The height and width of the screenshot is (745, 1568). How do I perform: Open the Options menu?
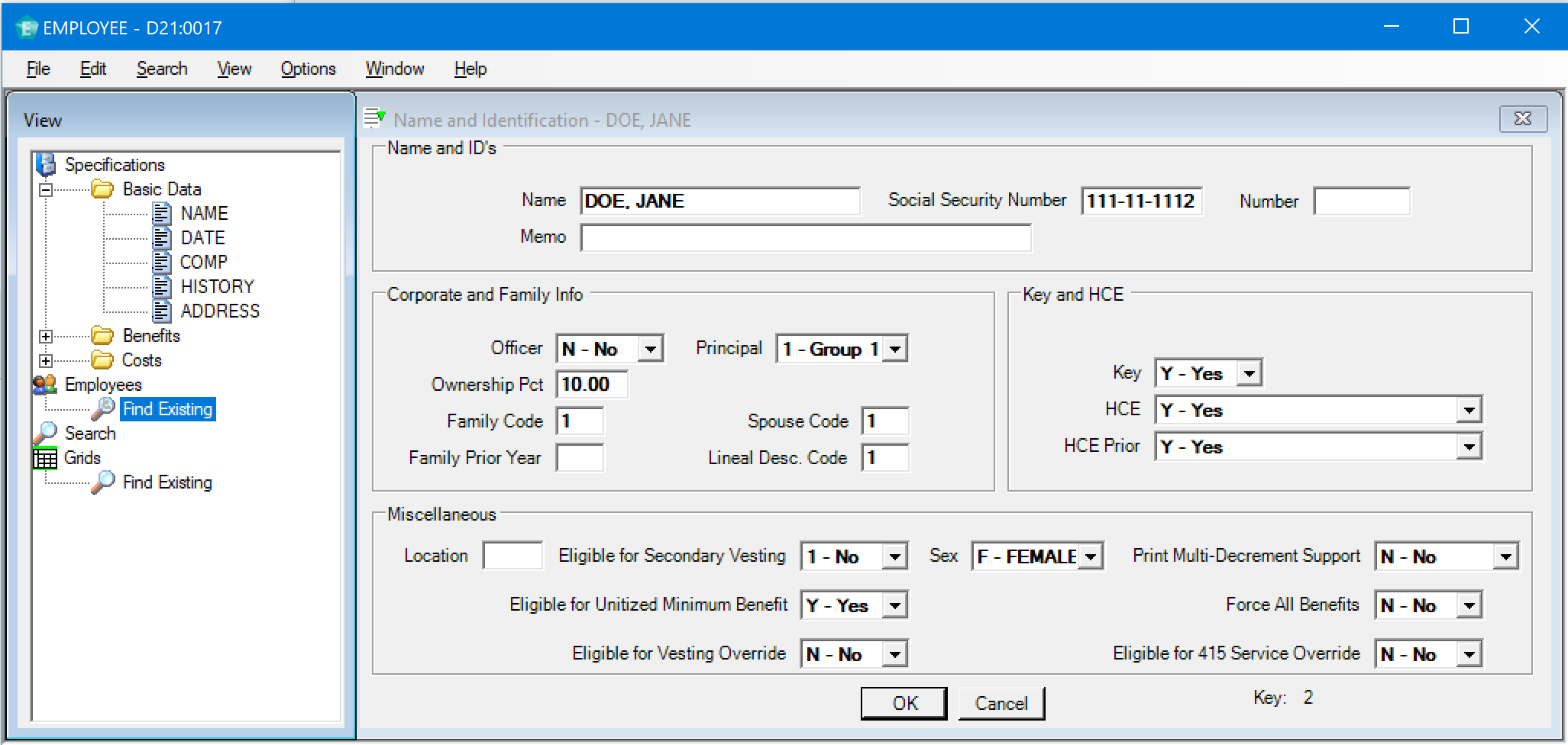pyautogui.click(x=308, y=69)
